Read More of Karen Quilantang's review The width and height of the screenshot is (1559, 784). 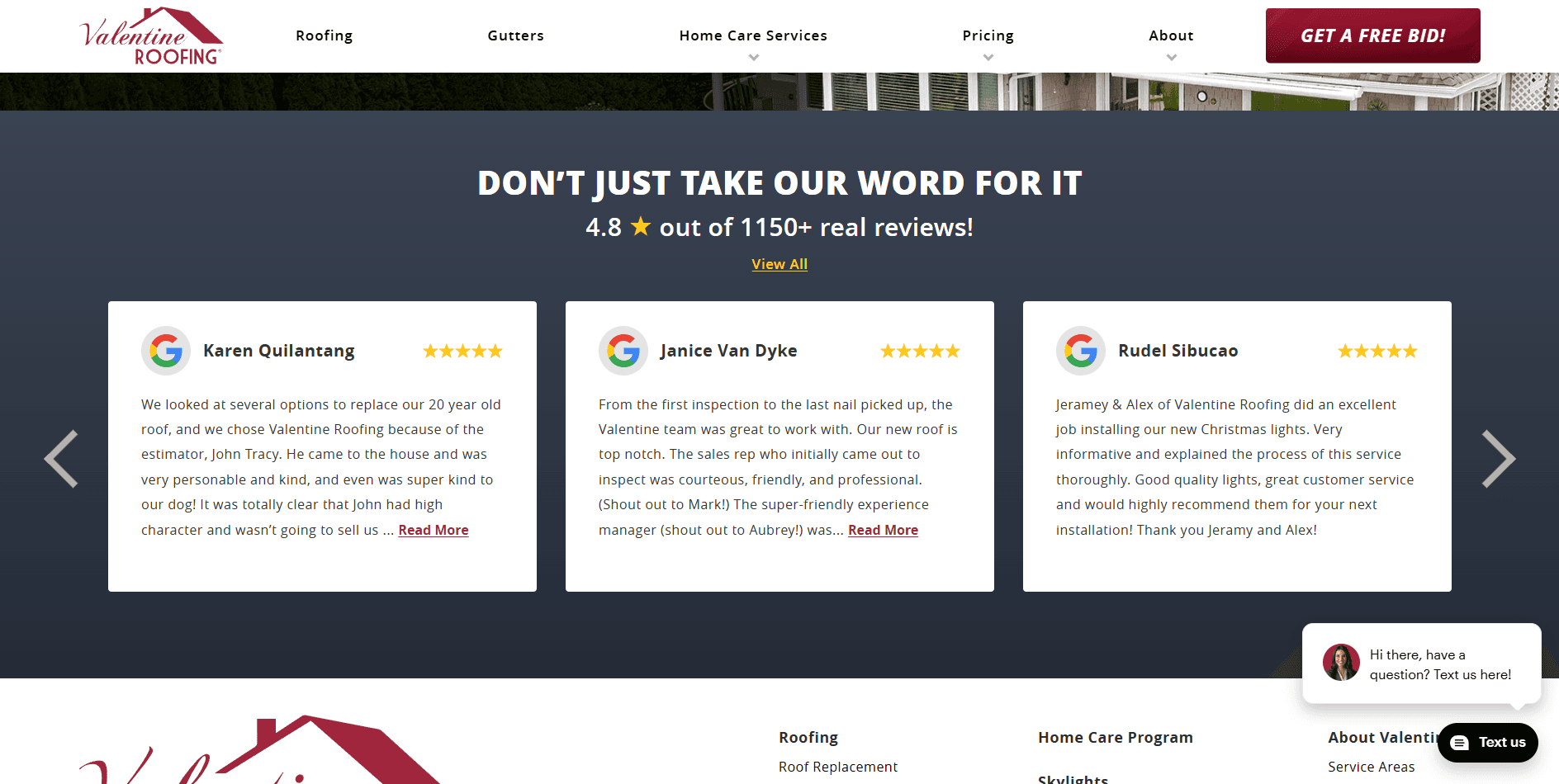coord(434,530)
